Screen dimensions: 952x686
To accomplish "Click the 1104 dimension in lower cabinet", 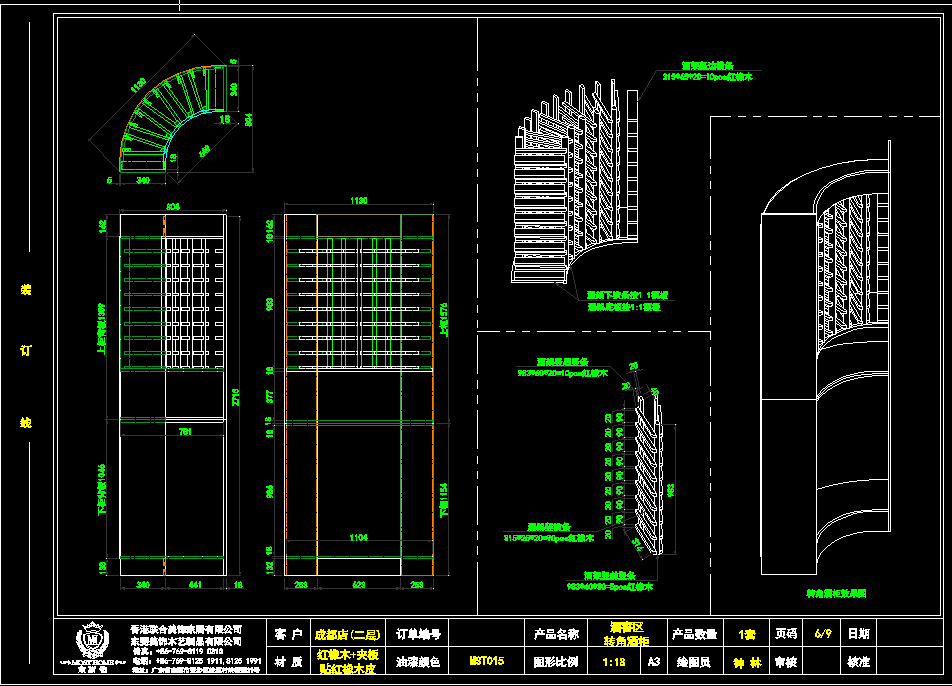I will [358, 538].
